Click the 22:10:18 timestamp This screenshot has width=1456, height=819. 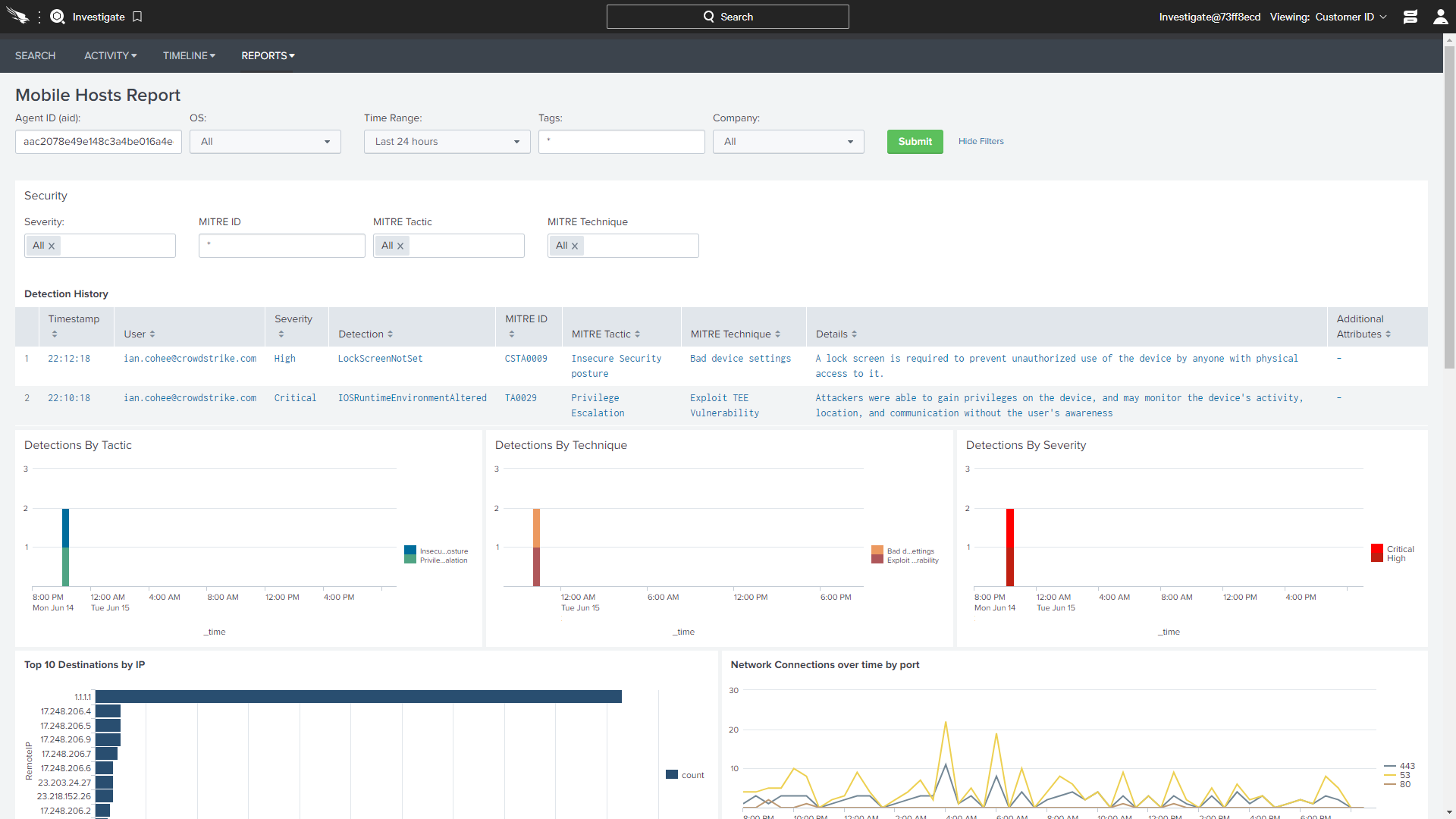[x=69, y=398]
